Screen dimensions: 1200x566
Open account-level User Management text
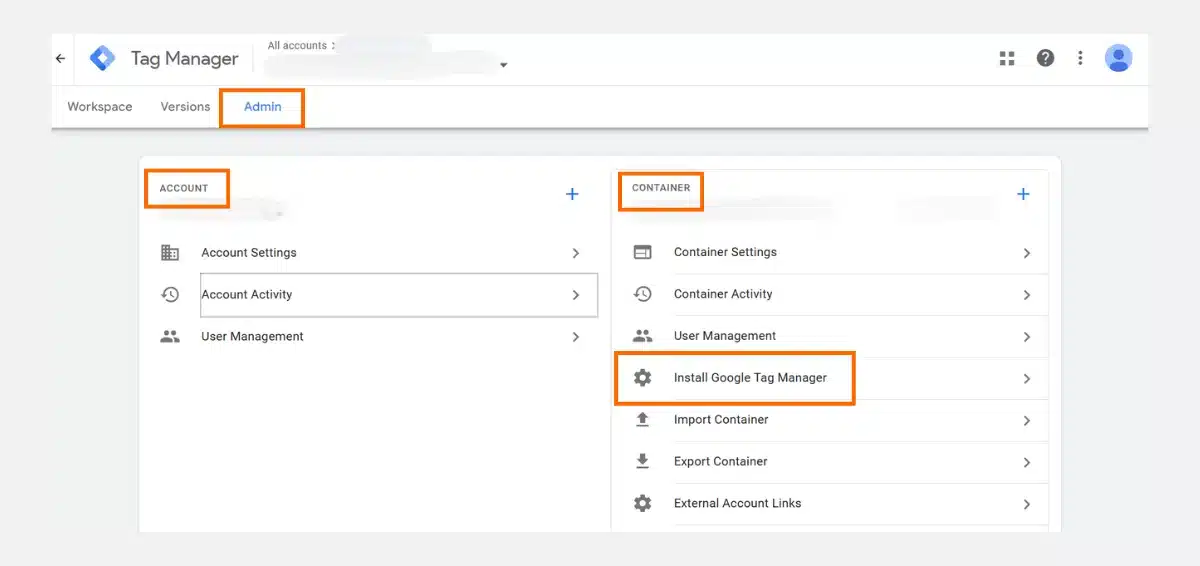coord(252,337)
